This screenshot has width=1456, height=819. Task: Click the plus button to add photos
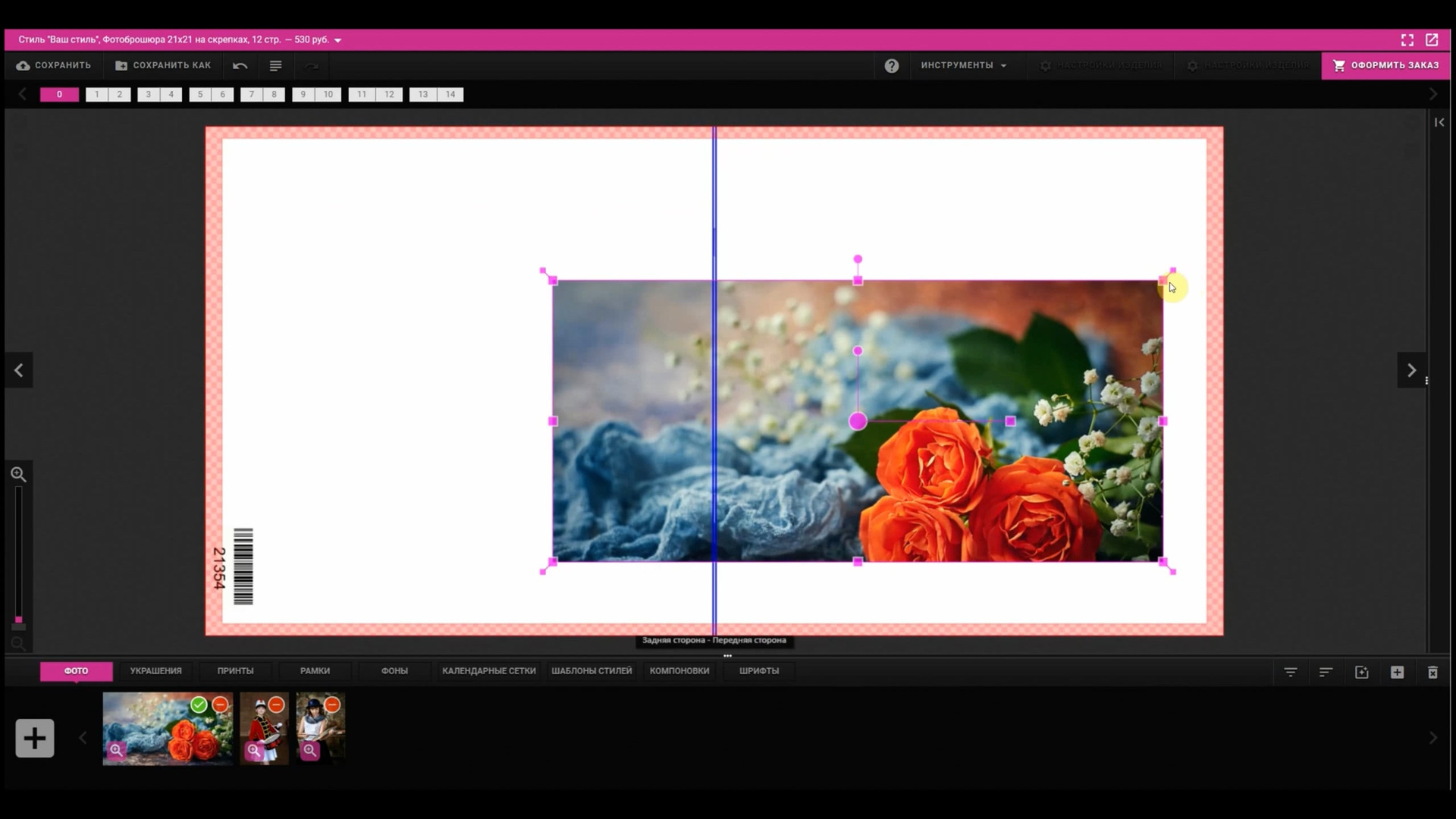(35, 738)
